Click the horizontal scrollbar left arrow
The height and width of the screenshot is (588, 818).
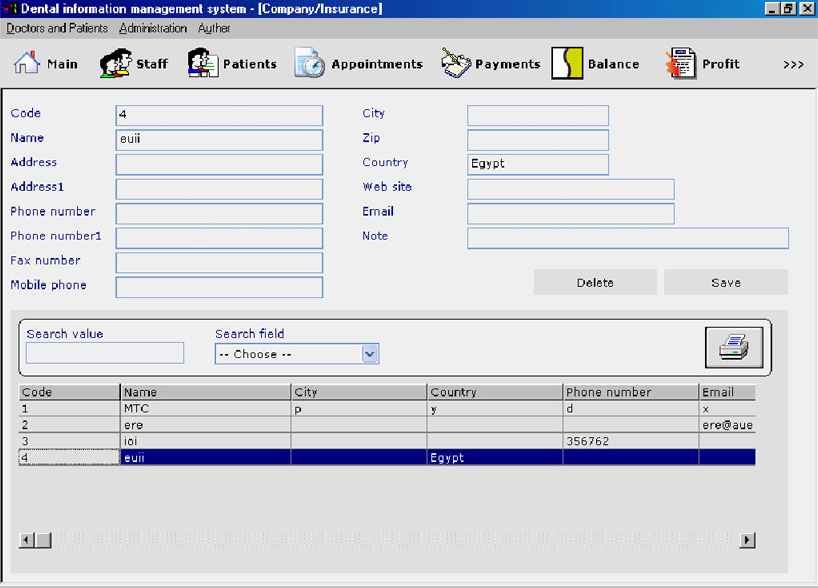pos(27,540)
